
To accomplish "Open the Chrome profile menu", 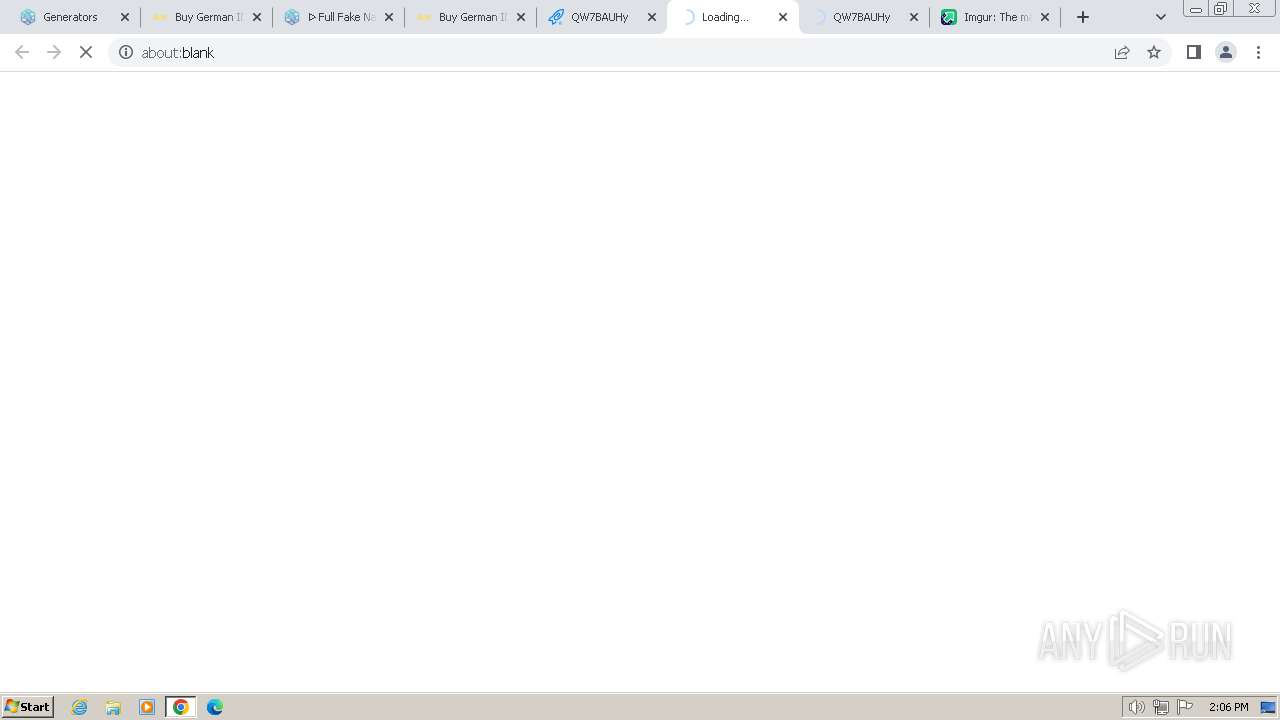I will coord(1226,52).
